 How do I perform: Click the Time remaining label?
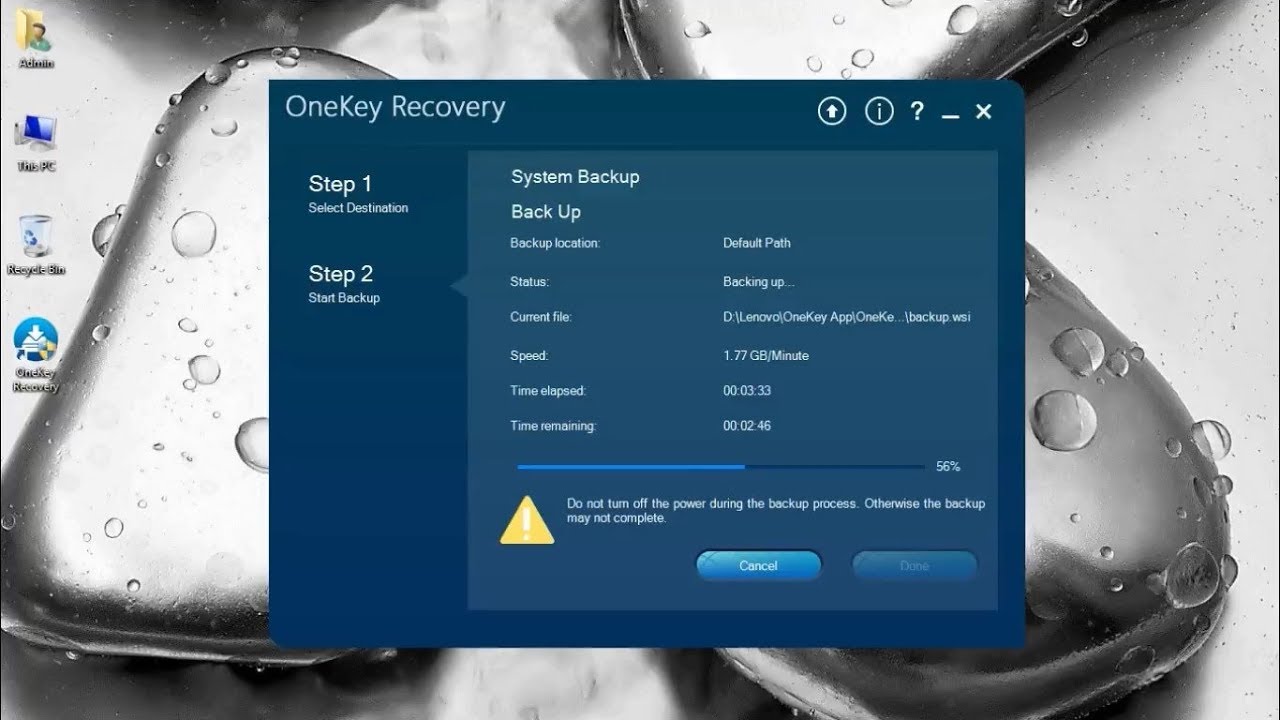553,426
